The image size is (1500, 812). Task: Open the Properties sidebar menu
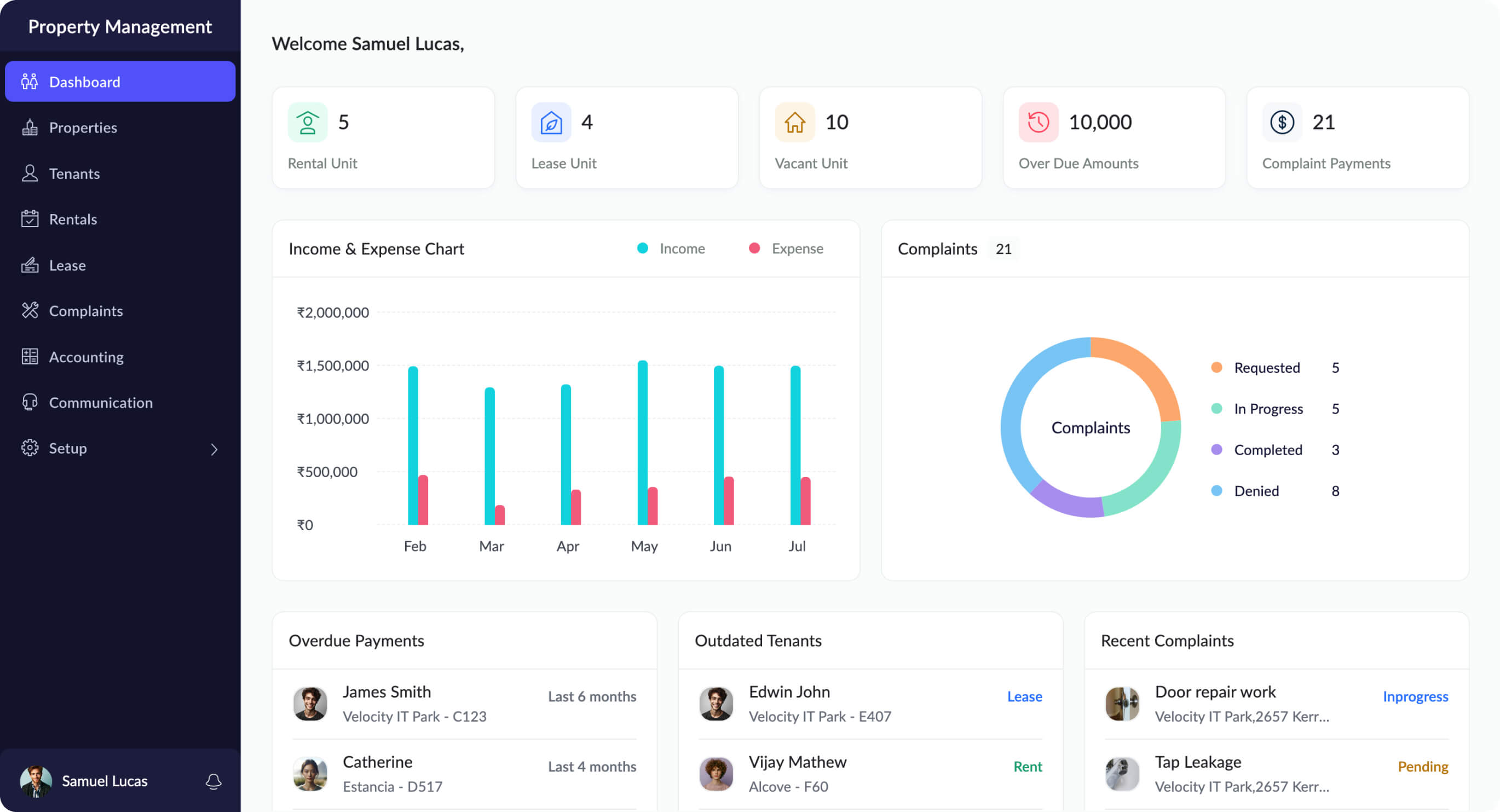[x=83, y=127]
